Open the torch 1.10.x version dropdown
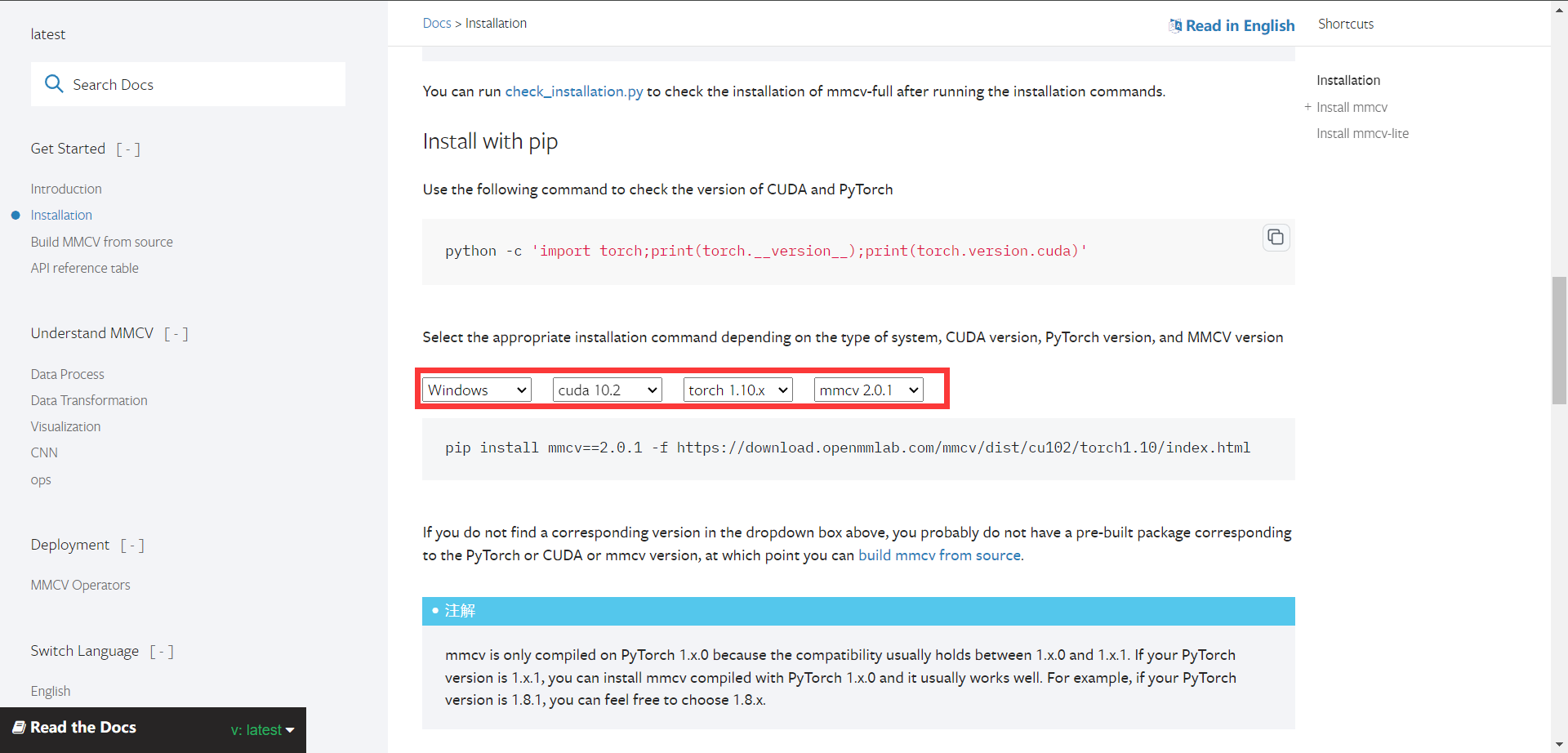 click(x=737, y=390)
